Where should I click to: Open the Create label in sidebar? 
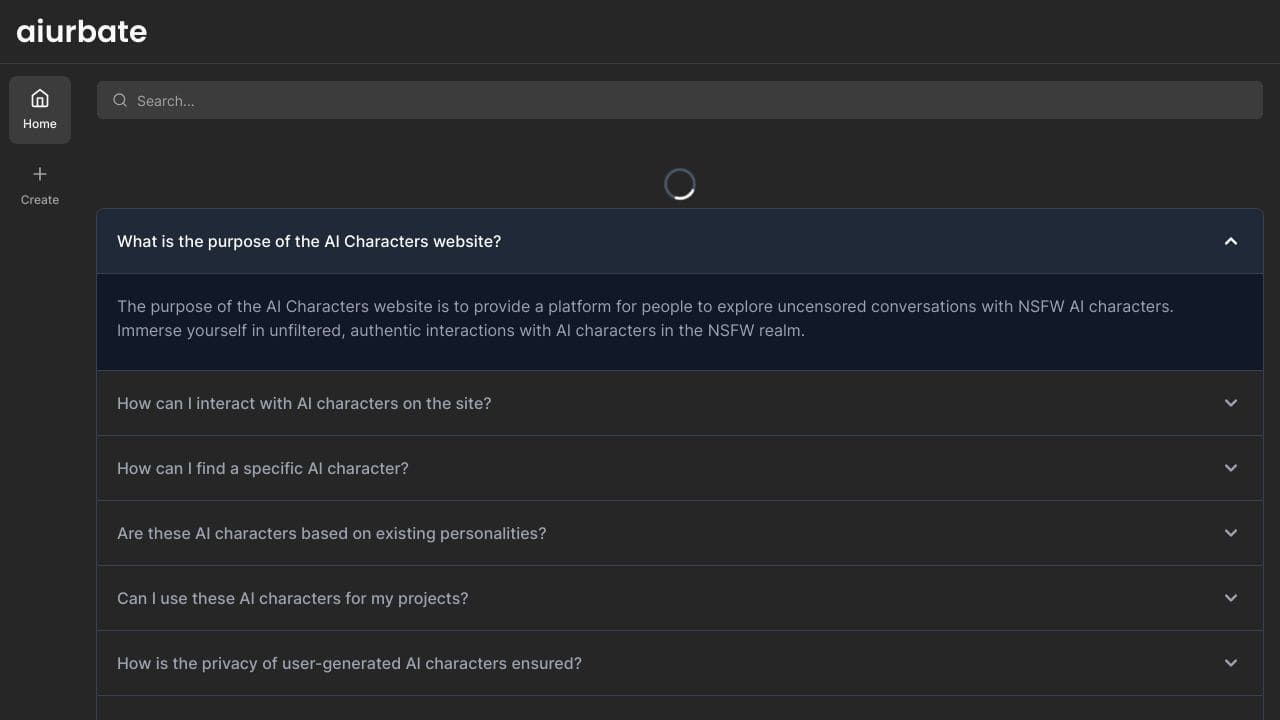(x=40, y=200)
